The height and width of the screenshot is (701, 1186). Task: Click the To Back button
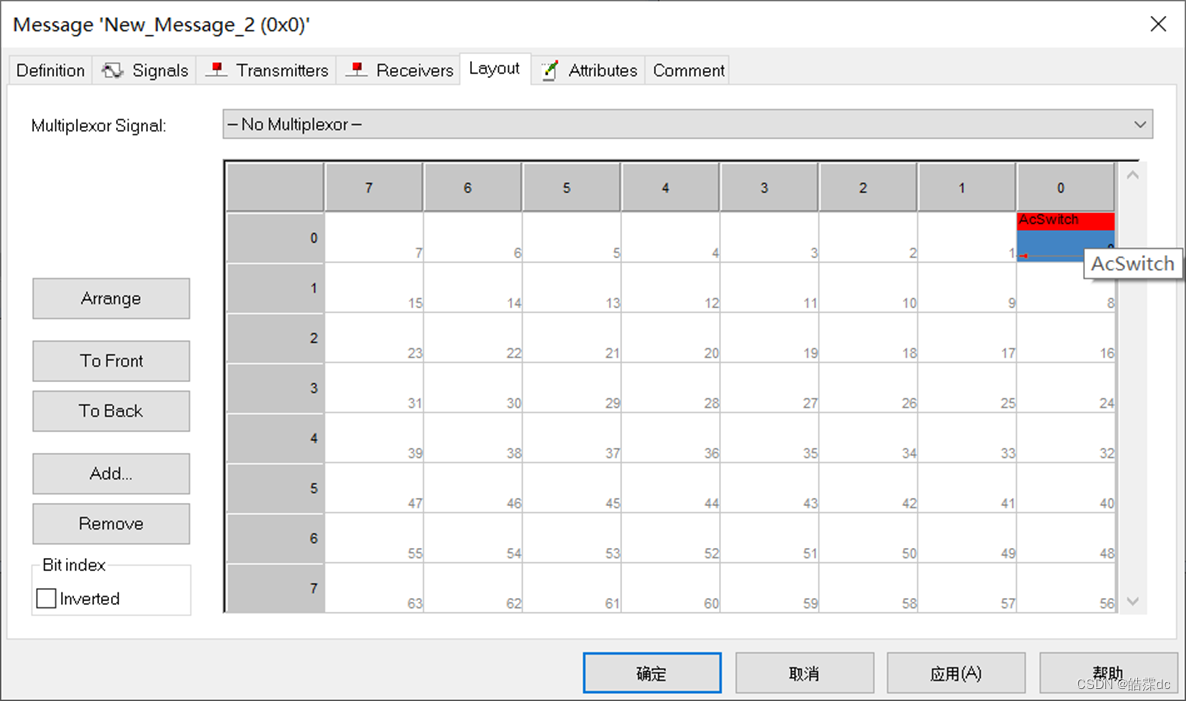(111, 411)
